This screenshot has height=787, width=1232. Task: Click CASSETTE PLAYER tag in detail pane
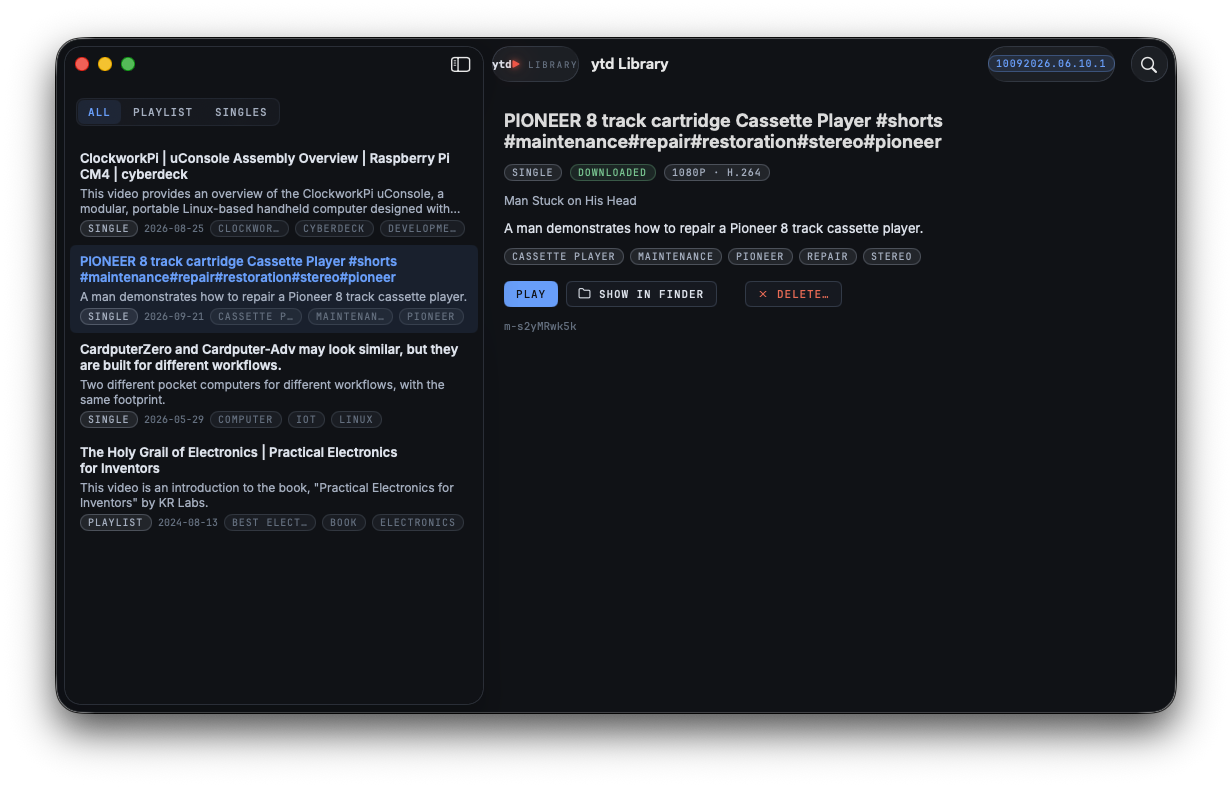pos(564,257)
